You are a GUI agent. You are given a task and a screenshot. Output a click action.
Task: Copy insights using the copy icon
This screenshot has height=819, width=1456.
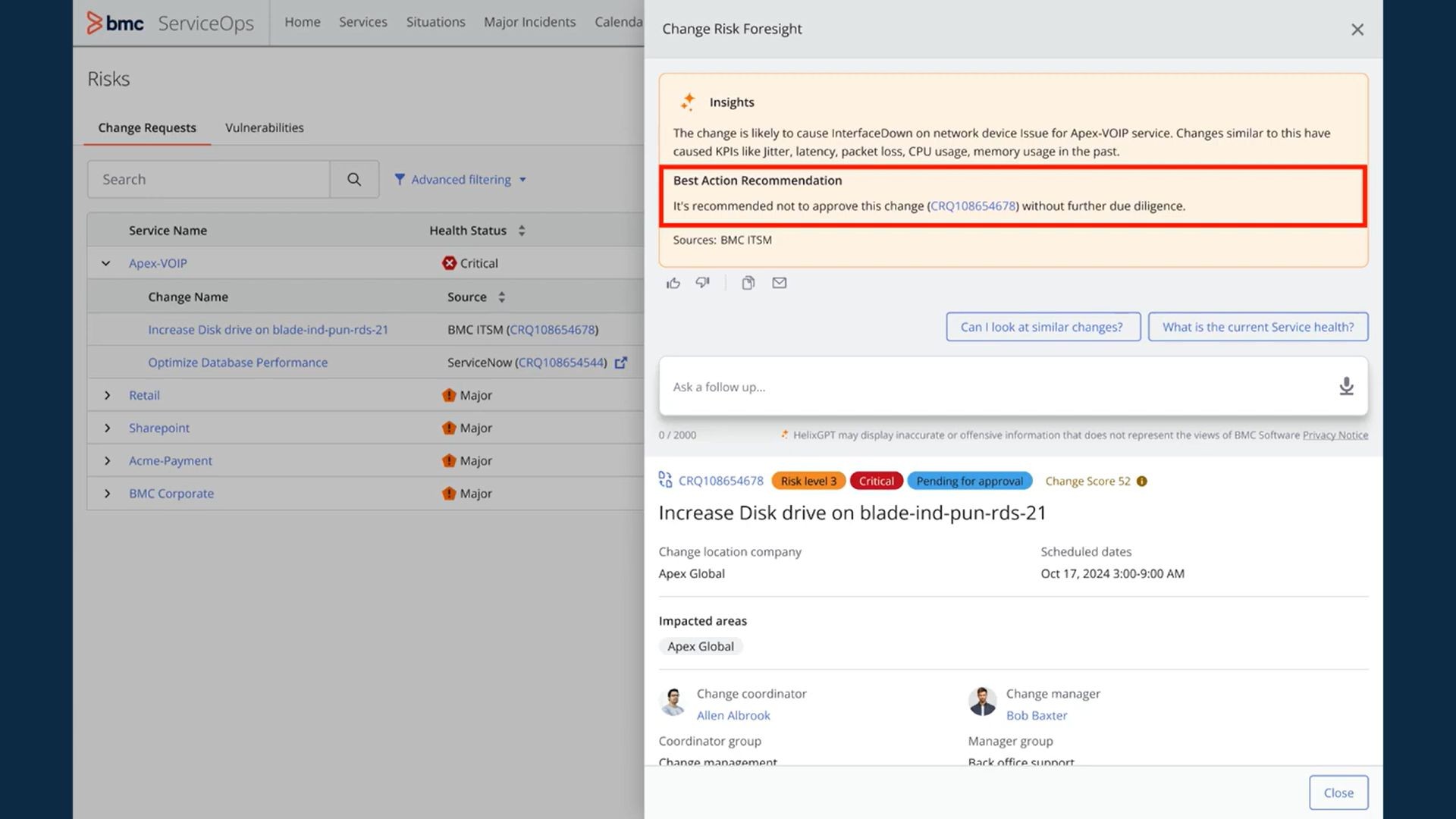pyautogui.click(x=748, y=283)
